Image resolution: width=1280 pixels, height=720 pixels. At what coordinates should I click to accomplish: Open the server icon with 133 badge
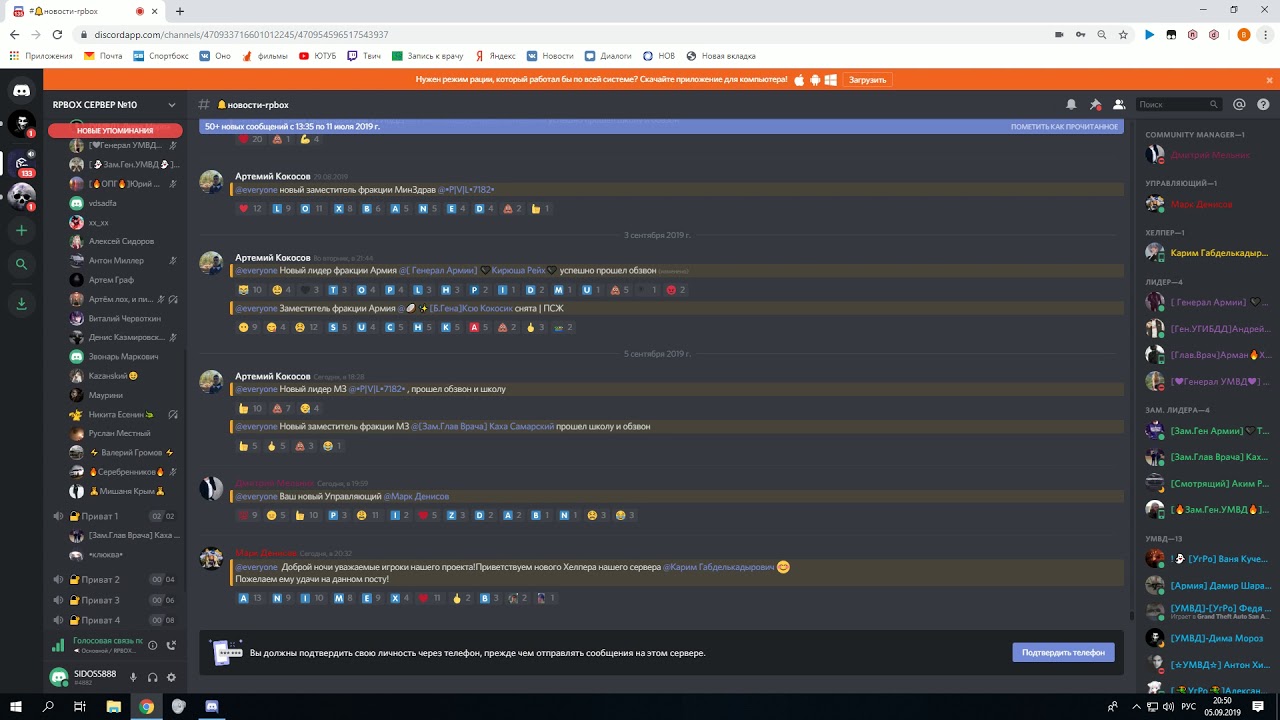tap(21, 161)
